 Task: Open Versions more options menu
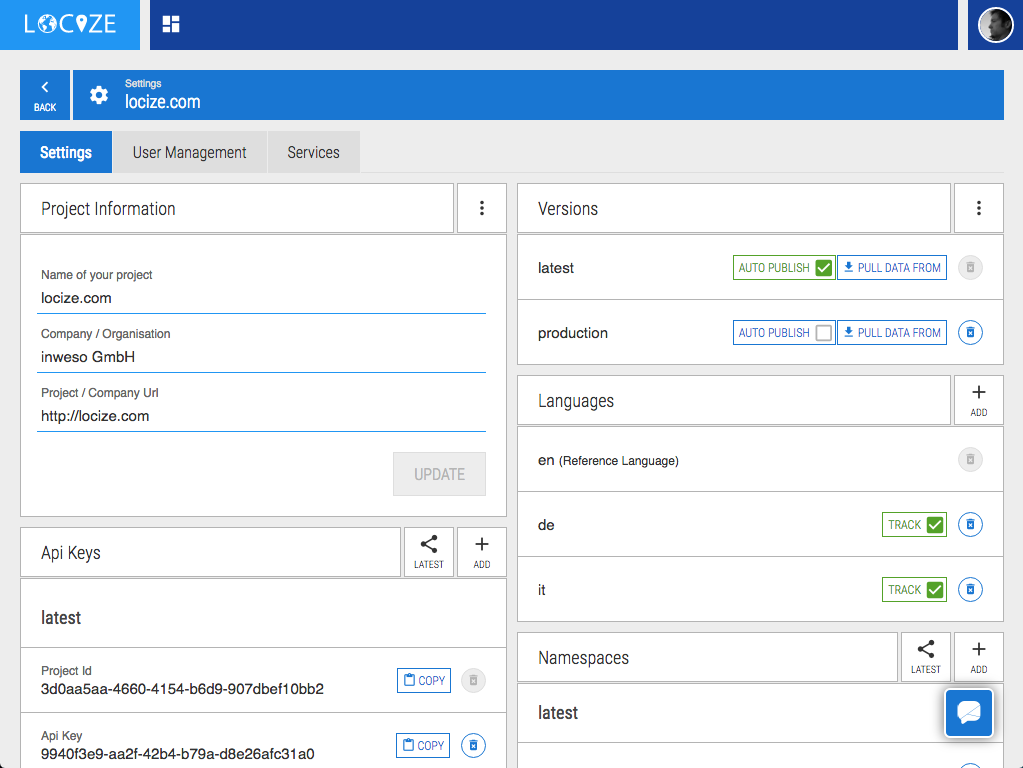point(978,208)
